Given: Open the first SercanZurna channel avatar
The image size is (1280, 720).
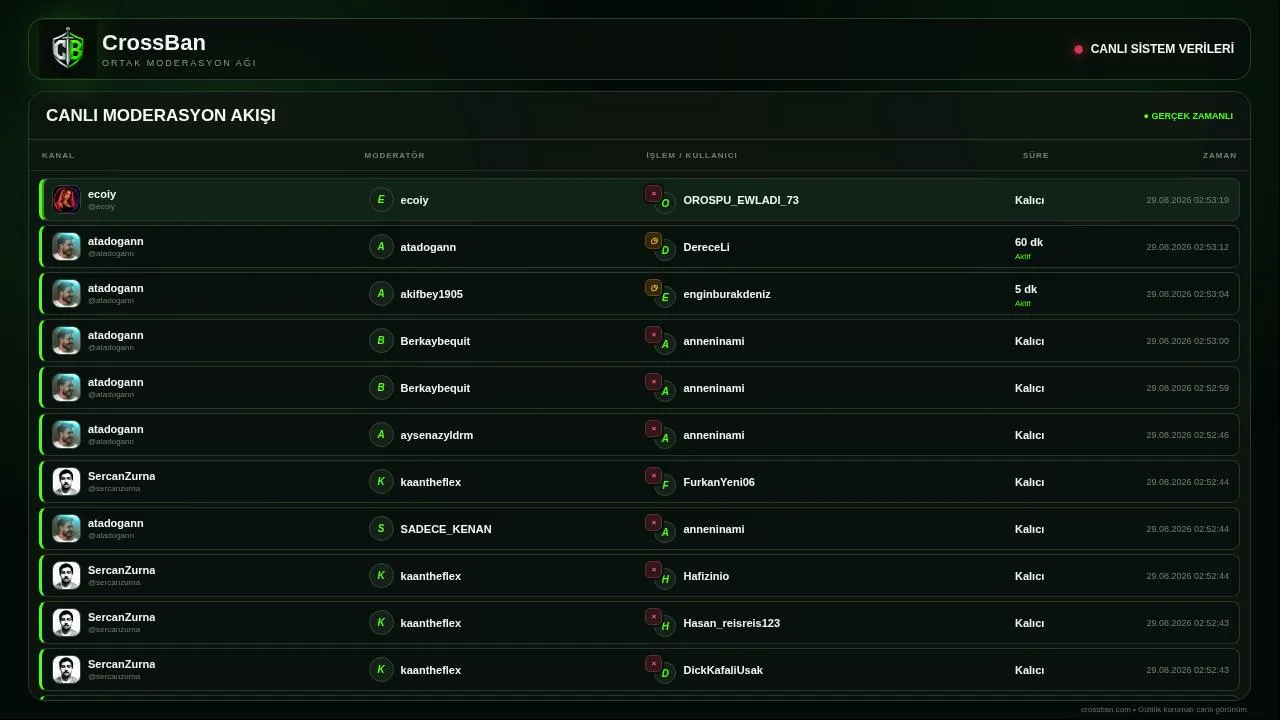Looking at the screenshot, I should point(66,481).
